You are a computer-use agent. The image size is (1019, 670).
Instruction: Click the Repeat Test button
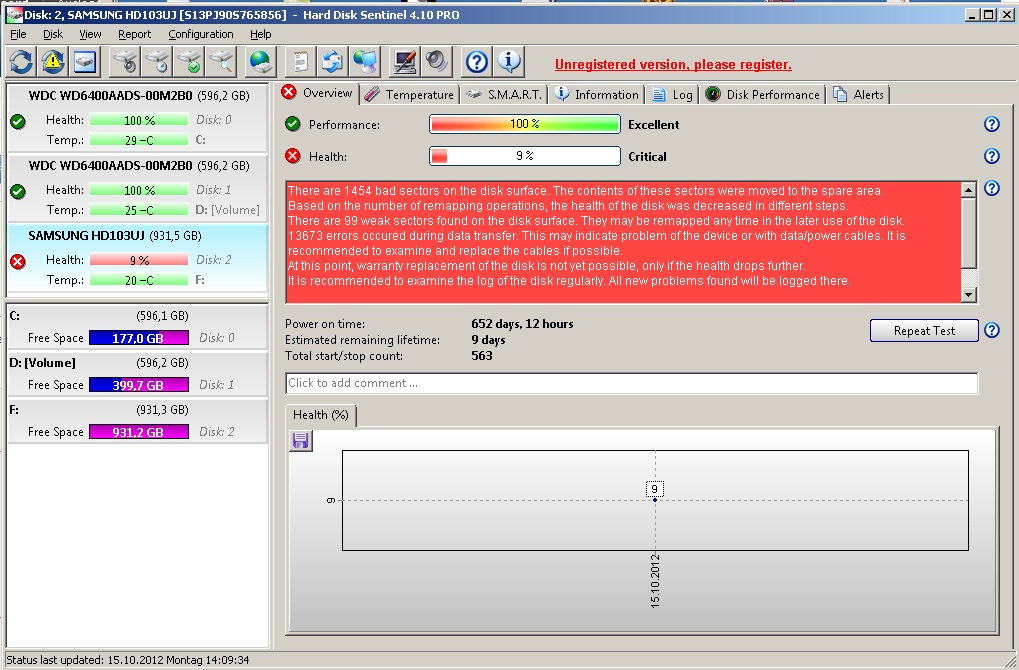click(x=924, y=330)
